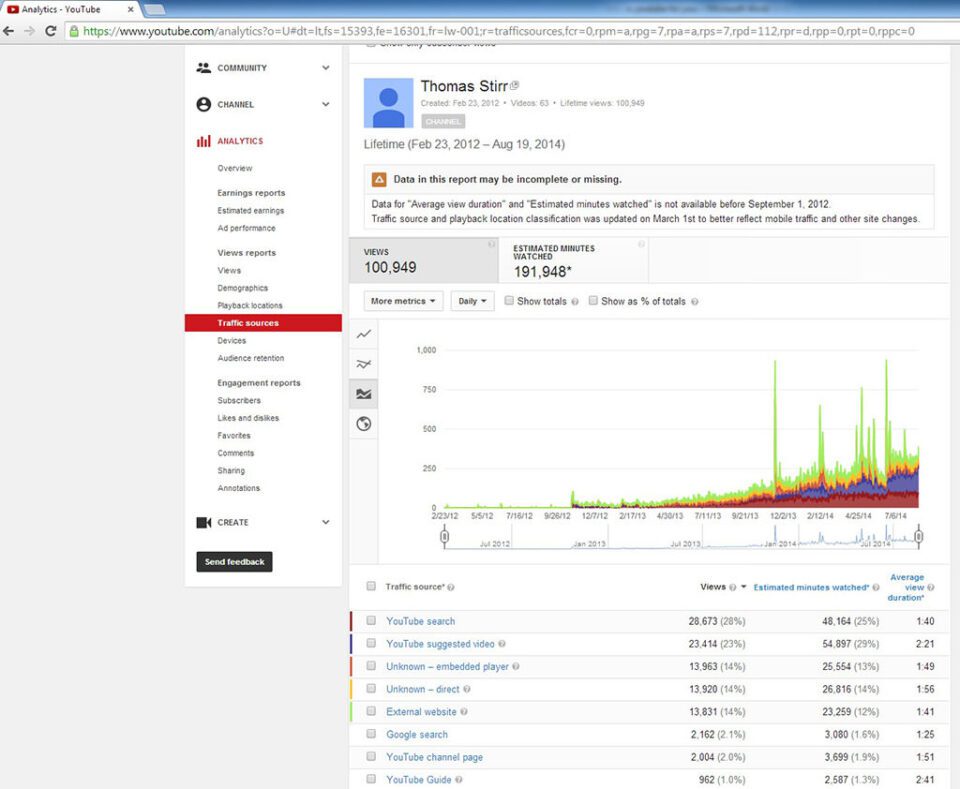This screenshot has height=789, width=960.
Task: Click the Create video camera icon
Action: coord(203,522)
